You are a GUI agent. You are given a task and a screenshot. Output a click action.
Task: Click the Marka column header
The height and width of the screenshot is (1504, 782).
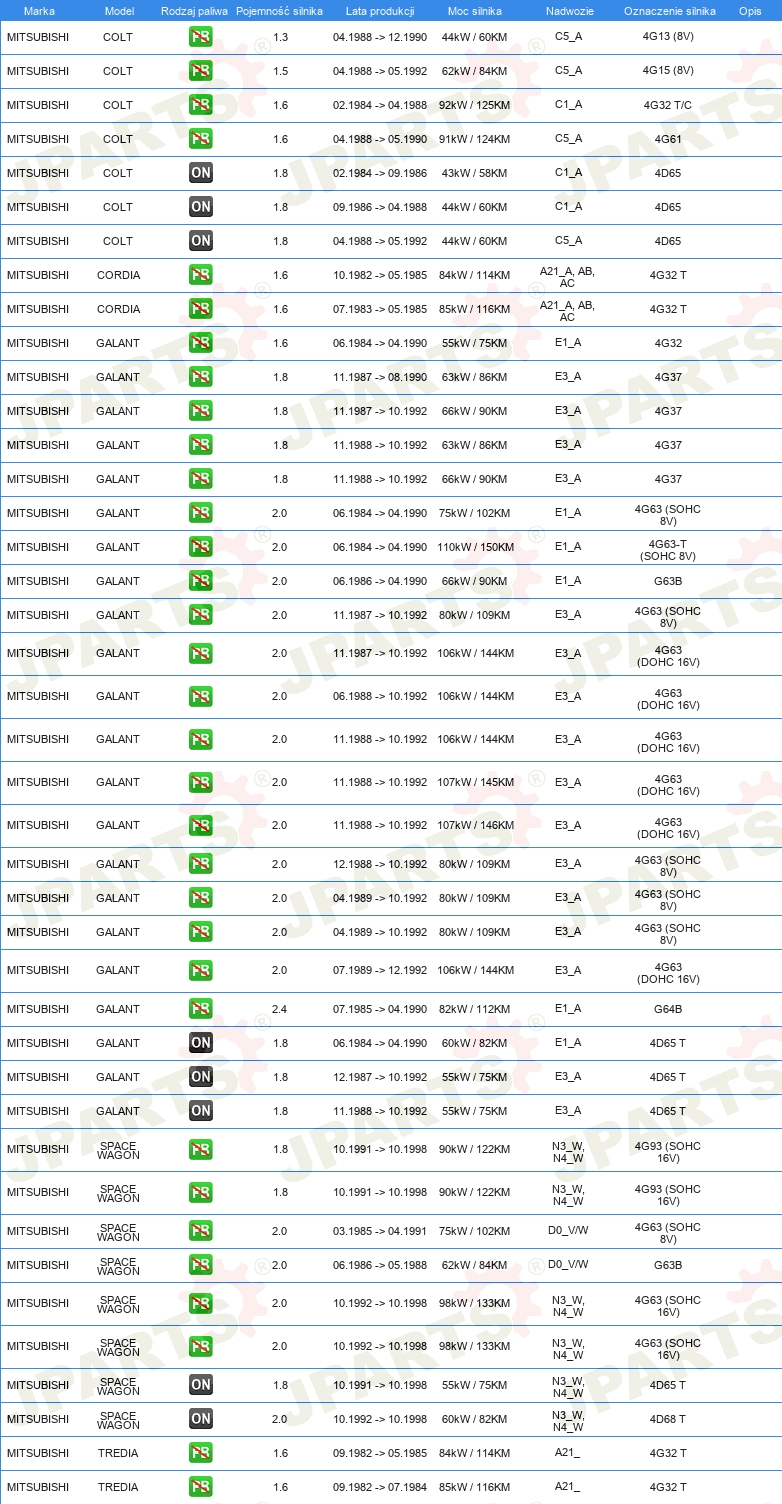click(x=39, y=11)
